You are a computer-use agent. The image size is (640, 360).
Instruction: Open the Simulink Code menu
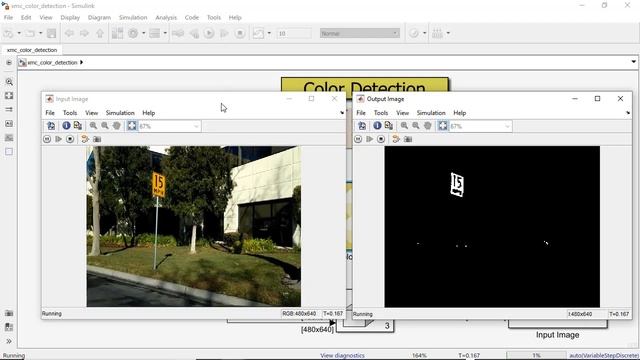191,18
